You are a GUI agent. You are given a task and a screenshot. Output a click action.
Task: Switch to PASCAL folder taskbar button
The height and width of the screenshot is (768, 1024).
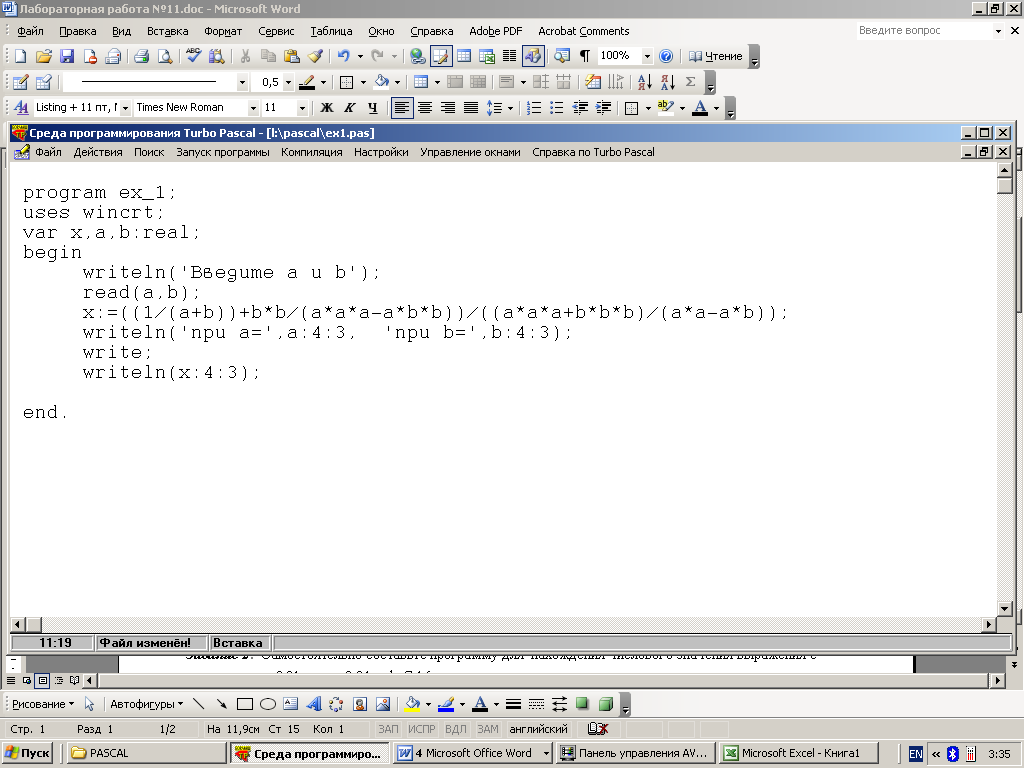(x=146, y=753)
